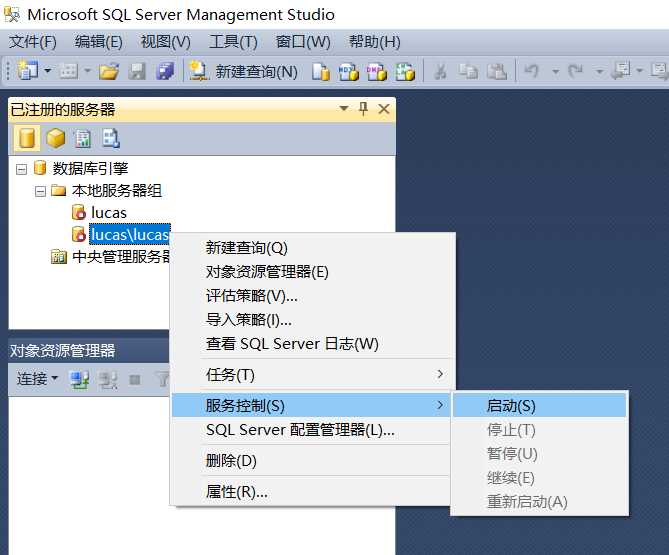
Task: Click the 对象资源管理器 panel title
Action: [62, 350]
